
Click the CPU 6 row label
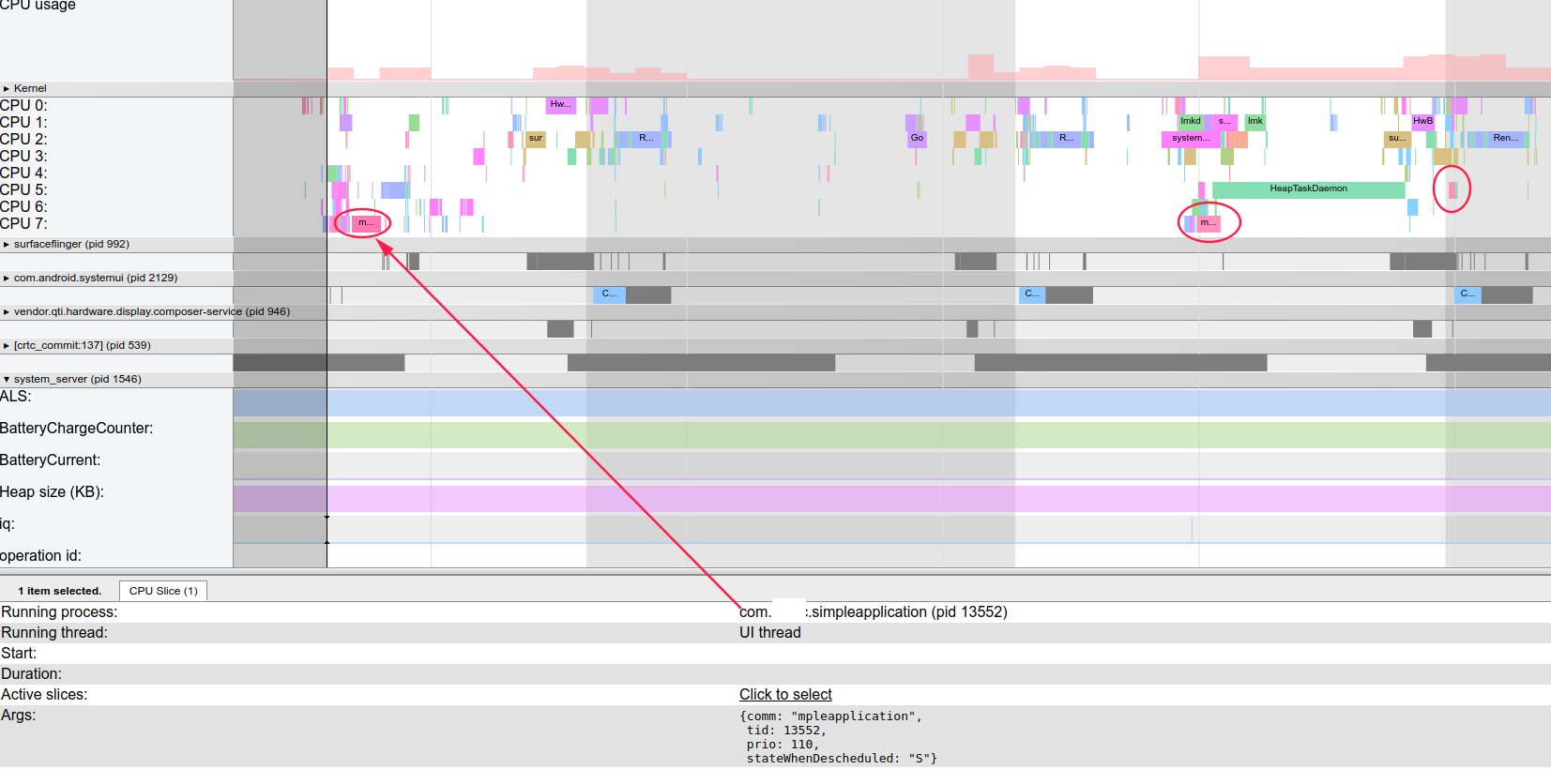[x=23, y=207]
